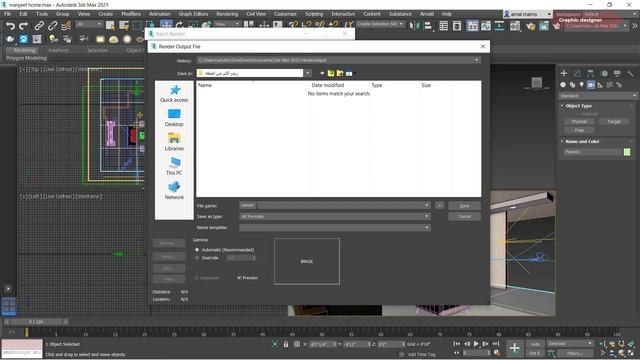
Task: Select the Unlink Selection tool
Action: (x=53, y=26)
